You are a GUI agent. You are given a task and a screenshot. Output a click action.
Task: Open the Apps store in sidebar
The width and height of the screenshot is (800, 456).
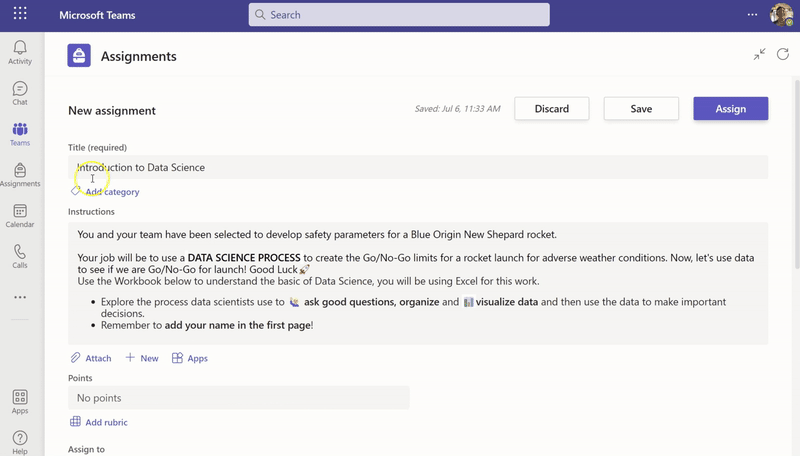pyautogui.click(x=20, y=402)
